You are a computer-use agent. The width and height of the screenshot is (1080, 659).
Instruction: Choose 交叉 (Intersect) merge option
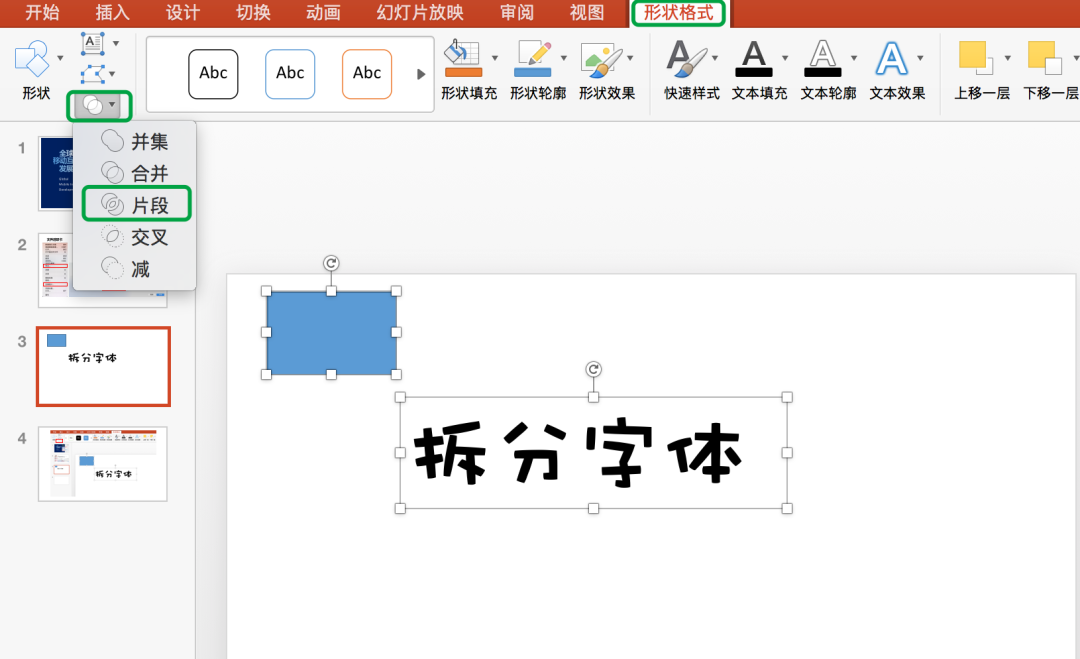click(136, 237)
